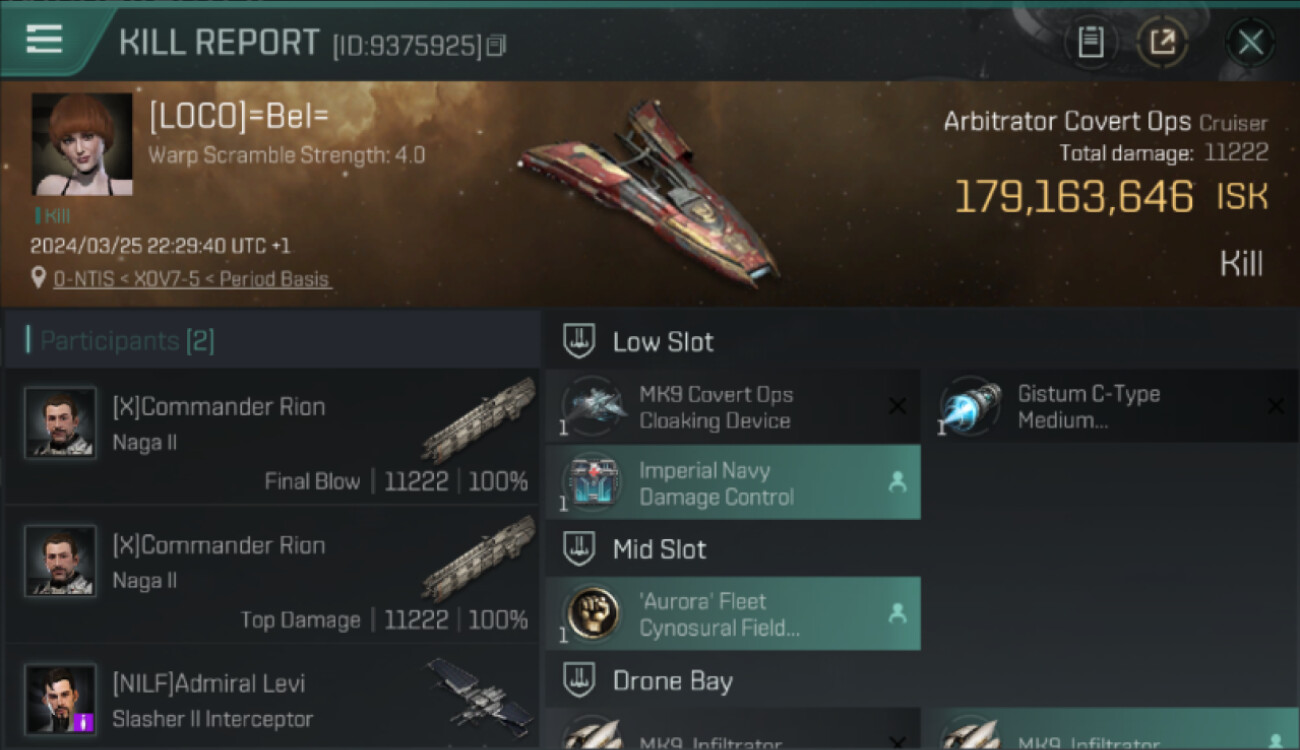Open the 0-NTIS location link

point(191,279)
